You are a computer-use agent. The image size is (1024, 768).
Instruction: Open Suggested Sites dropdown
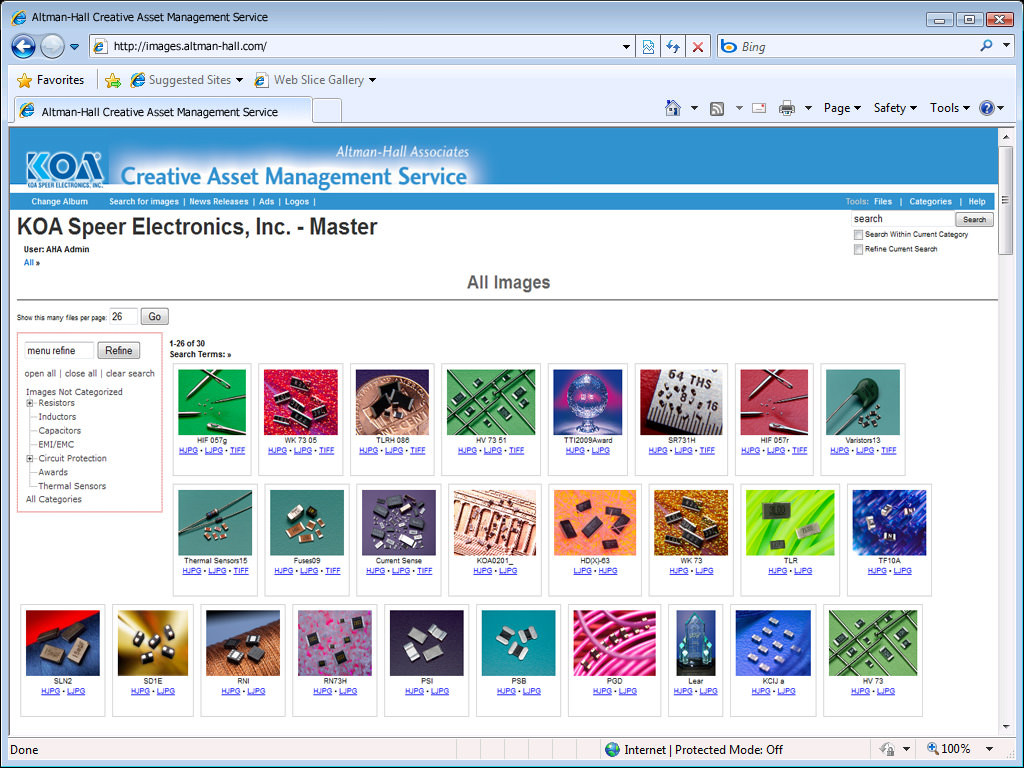click(187, 80)
